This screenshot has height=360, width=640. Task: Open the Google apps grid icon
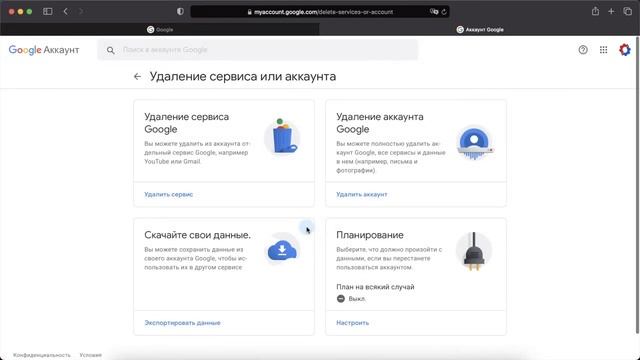click(x=603, y=50)
